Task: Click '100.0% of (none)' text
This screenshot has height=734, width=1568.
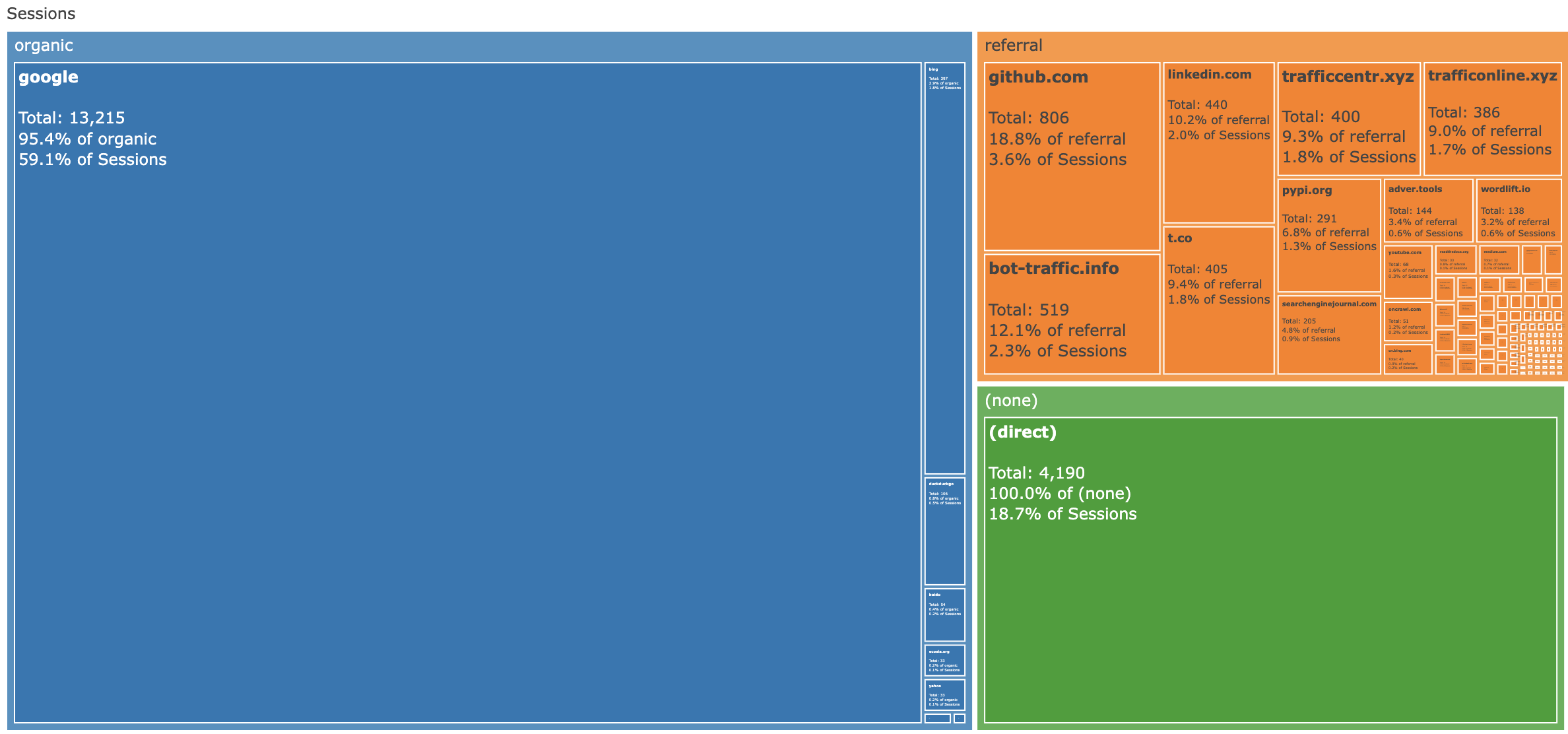Action: (x=1060, y=494)
